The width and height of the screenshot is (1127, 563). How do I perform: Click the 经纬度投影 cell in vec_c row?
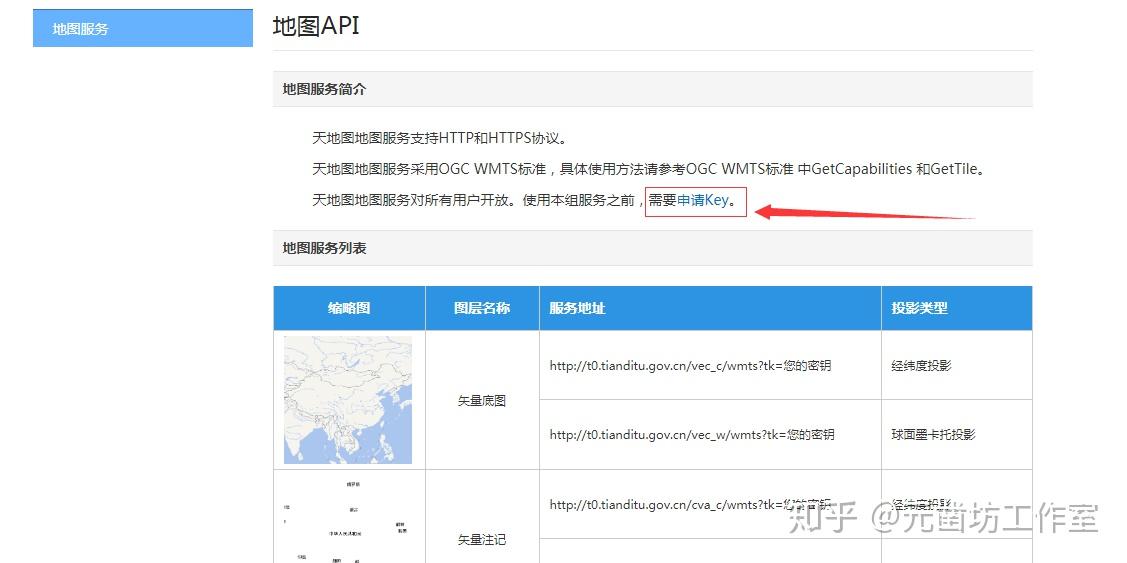click(957, 365)
